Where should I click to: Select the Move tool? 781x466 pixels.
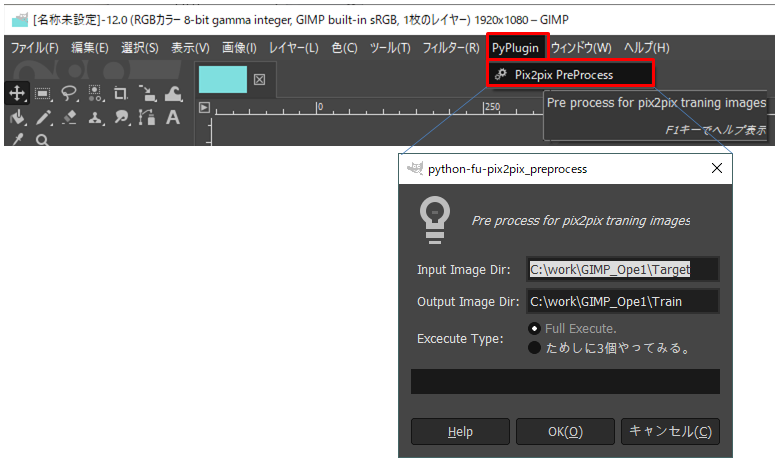coord(17,93)
